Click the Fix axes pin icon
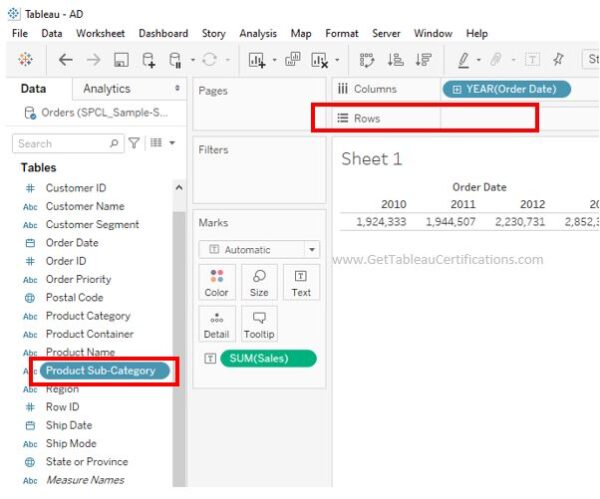600x499 pixels. (x=559, y=59)
